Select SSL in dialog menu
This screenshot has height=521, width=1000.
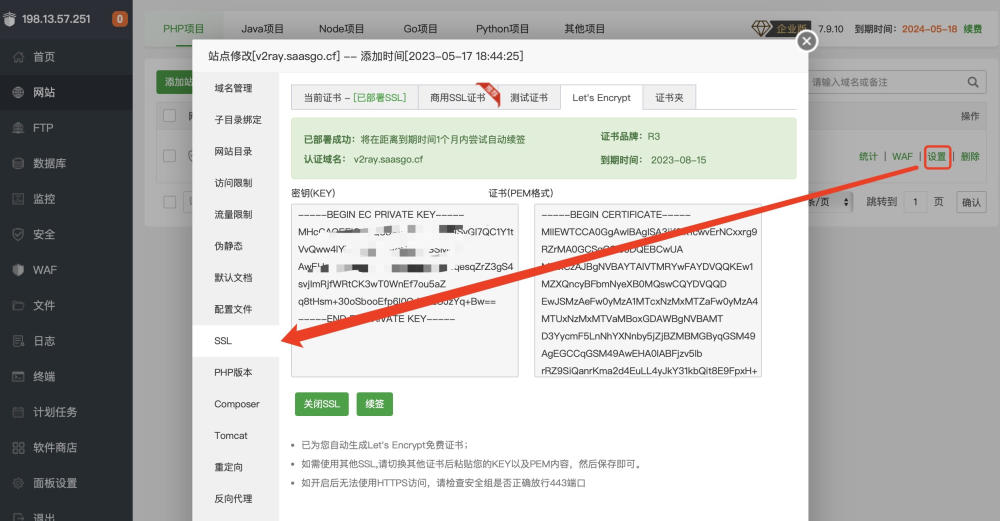(235, 341)
